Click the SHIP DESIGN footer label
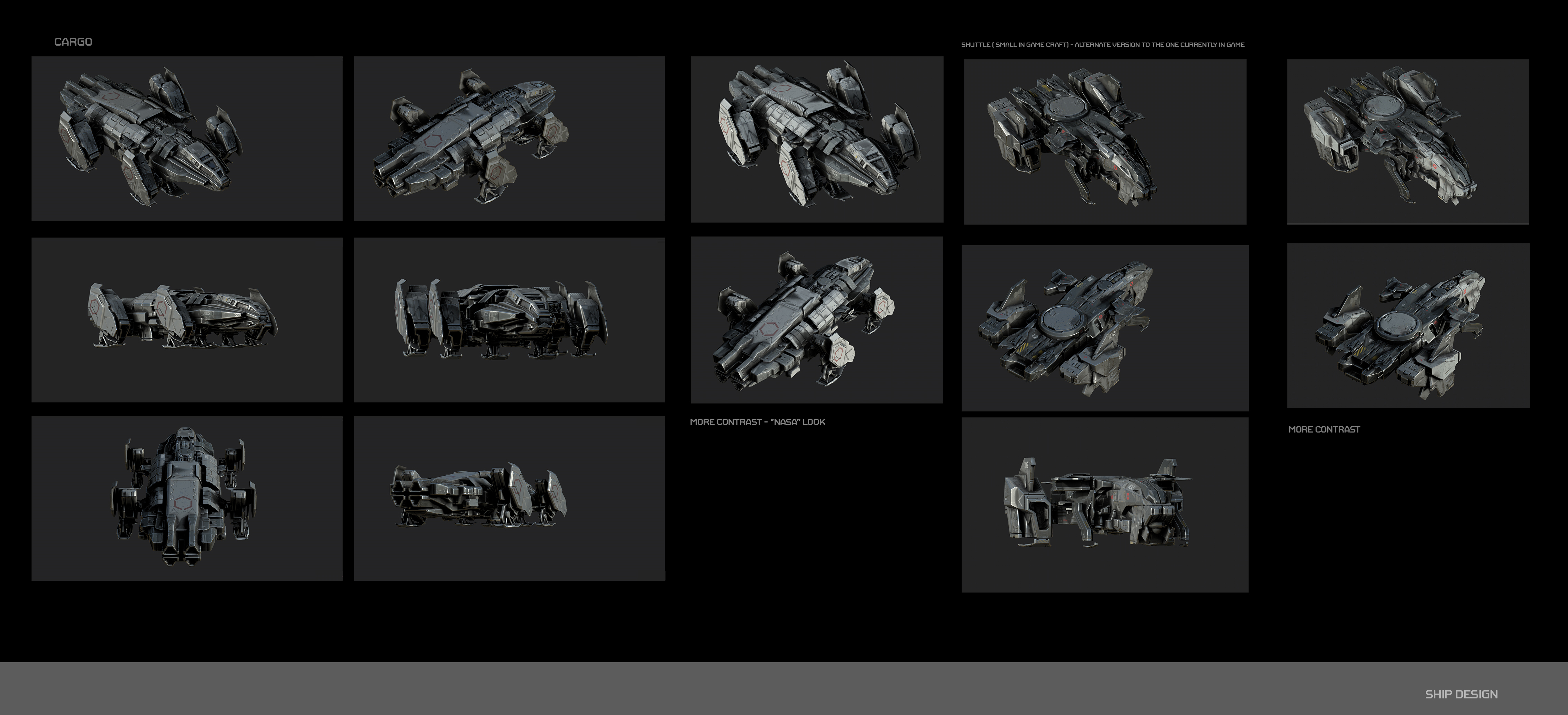 click(x=1461, y=694)
